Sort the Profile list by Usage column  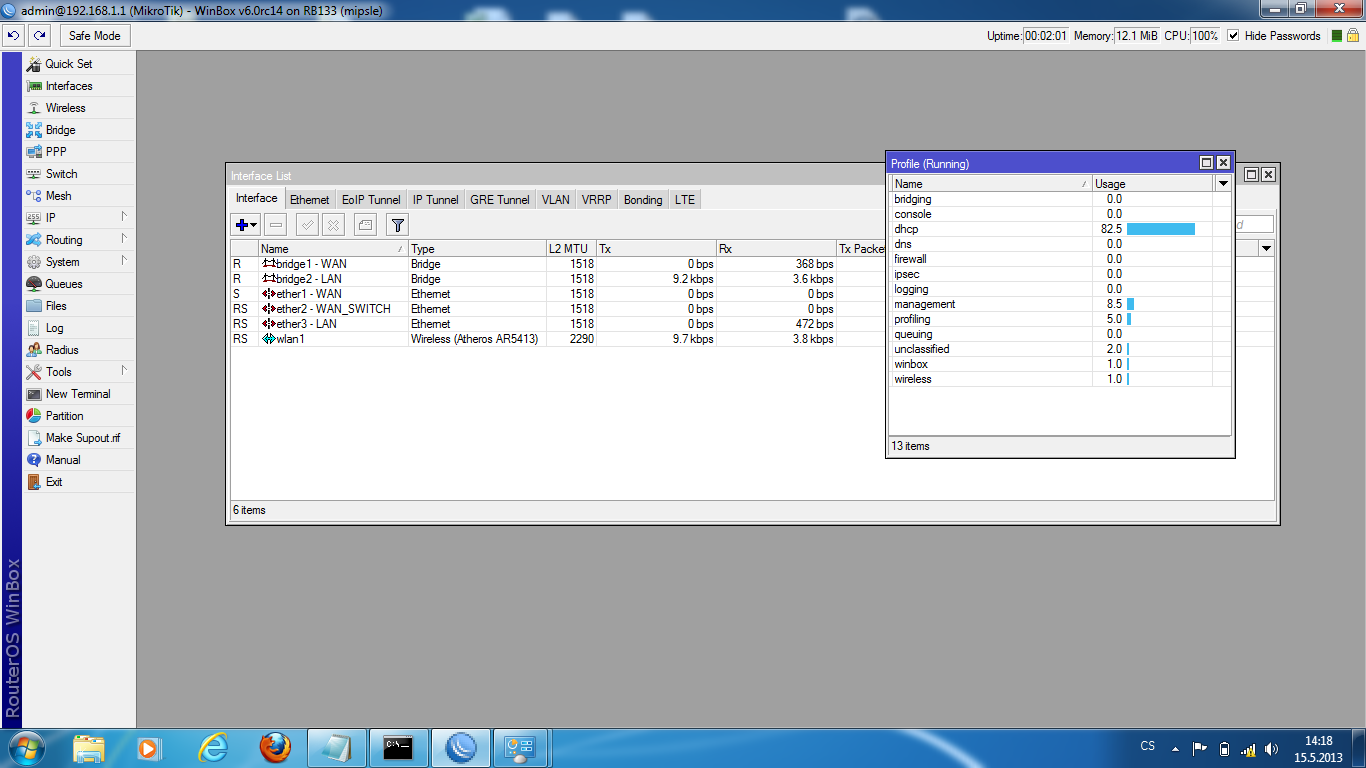point(1152,184)
